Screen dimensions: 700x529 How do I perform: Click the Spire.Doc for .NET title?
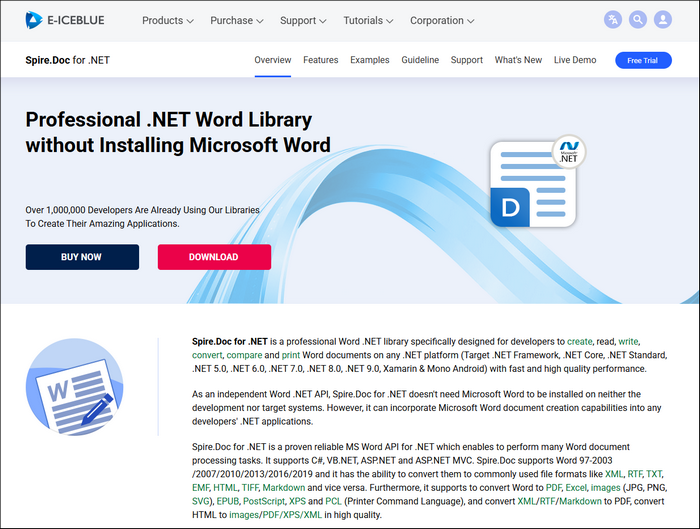point(67,60)
